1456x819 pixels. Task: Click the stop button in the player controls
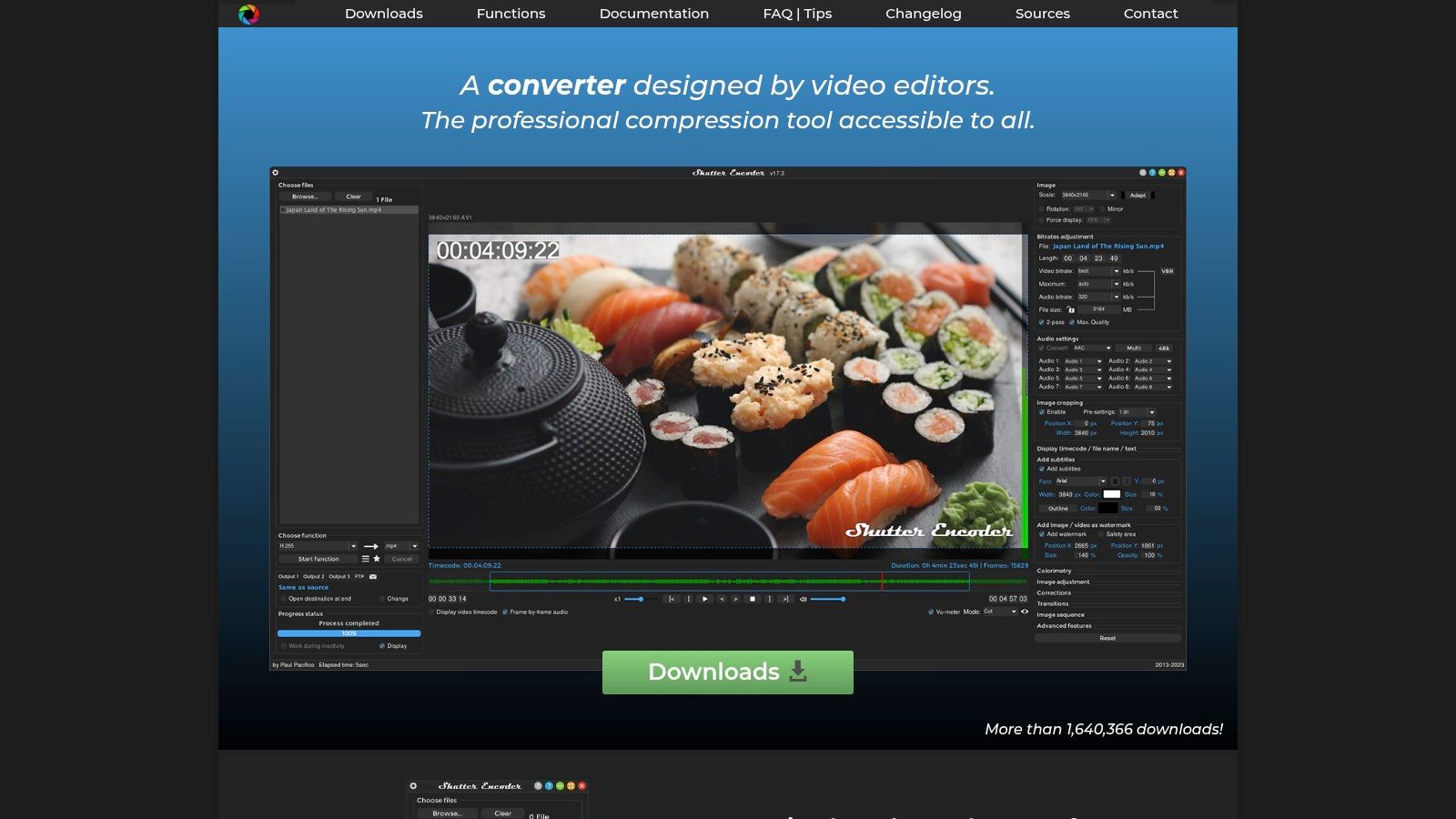[x=753, y=599]
